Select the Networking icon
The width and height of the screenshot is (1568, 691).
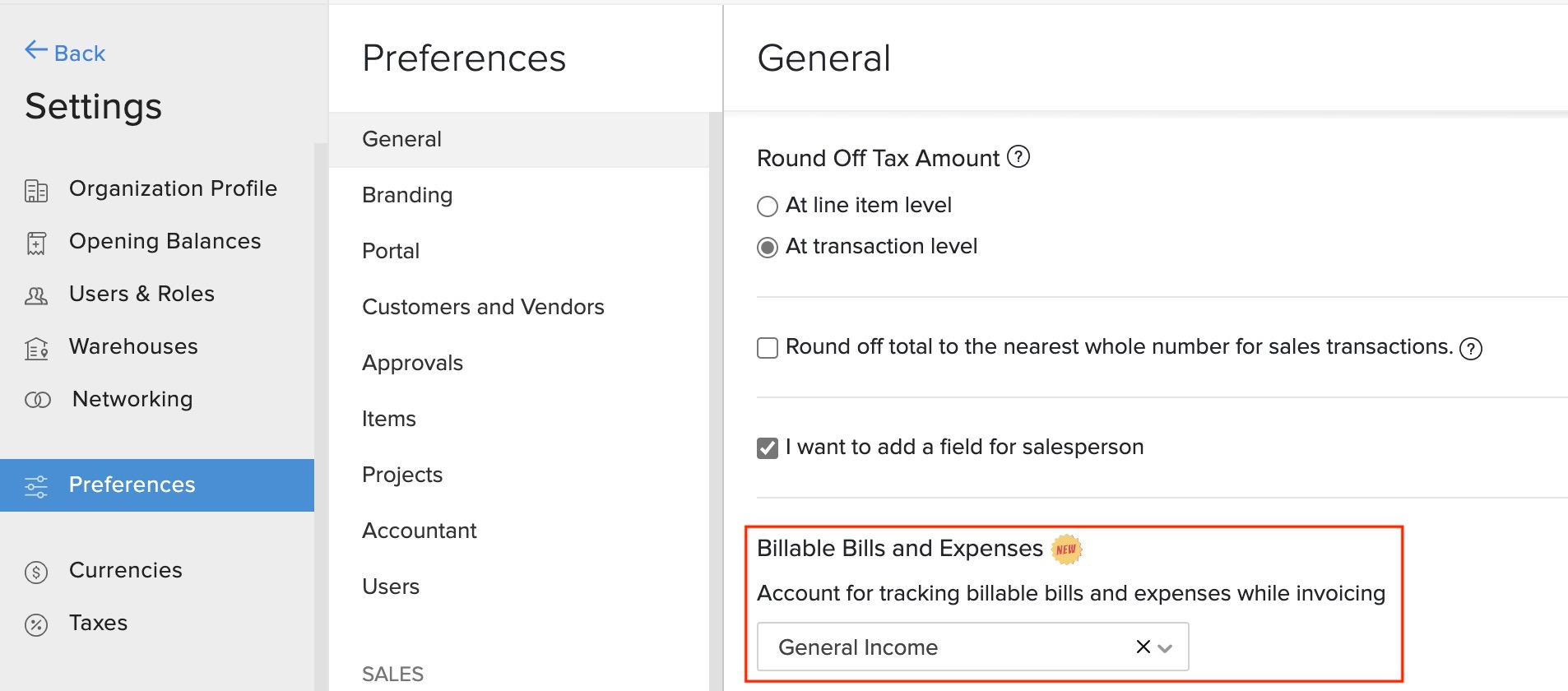click(36, 400)
